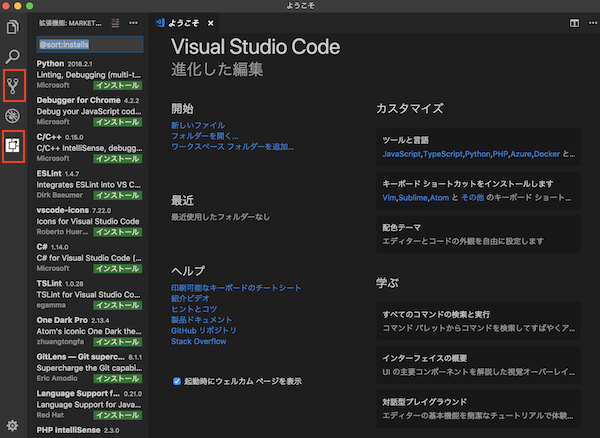The width and height of the screenshot is (600, 438).
Task: Select the vscode-icons extension title
Action: [x=63, y=210]
